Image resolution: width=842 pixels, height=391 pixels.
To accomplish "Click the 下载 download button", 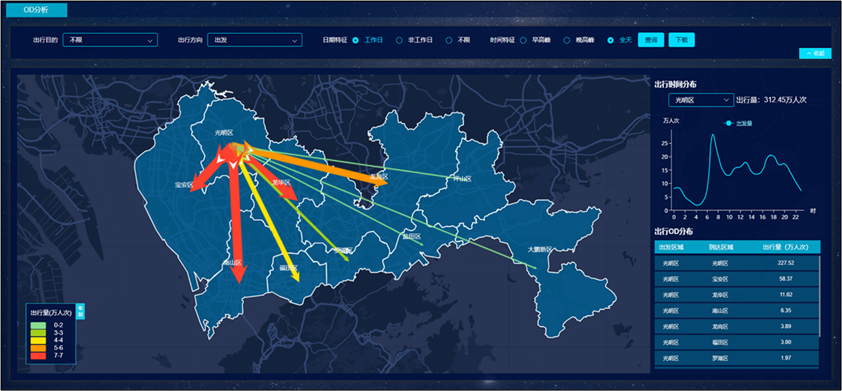I will (681, 40).
